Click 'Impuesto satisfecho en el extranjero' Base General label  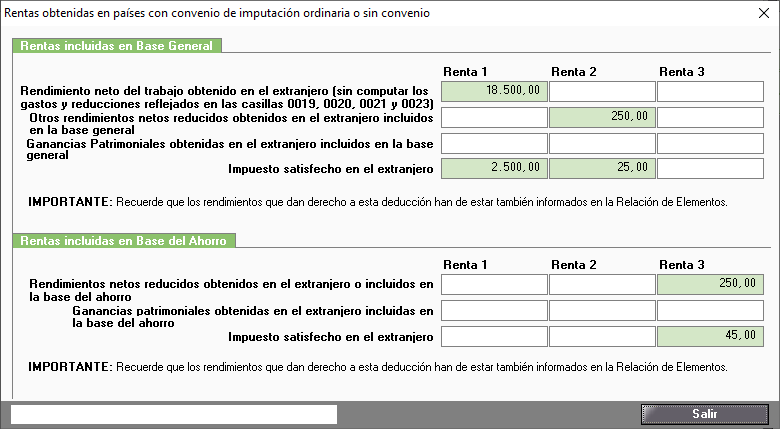coord(331,169)
